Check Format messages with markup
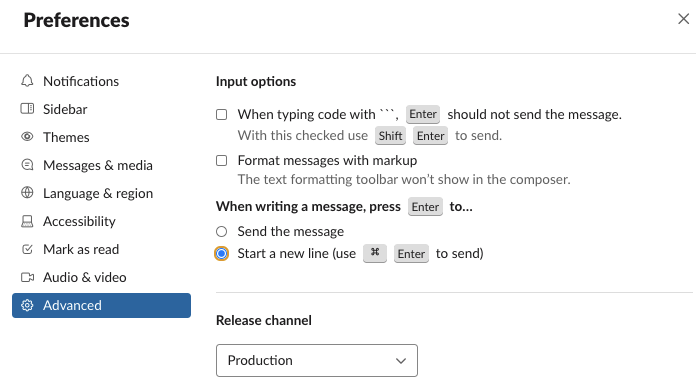This screenshot has height=386, width=696. click(221, 161)
